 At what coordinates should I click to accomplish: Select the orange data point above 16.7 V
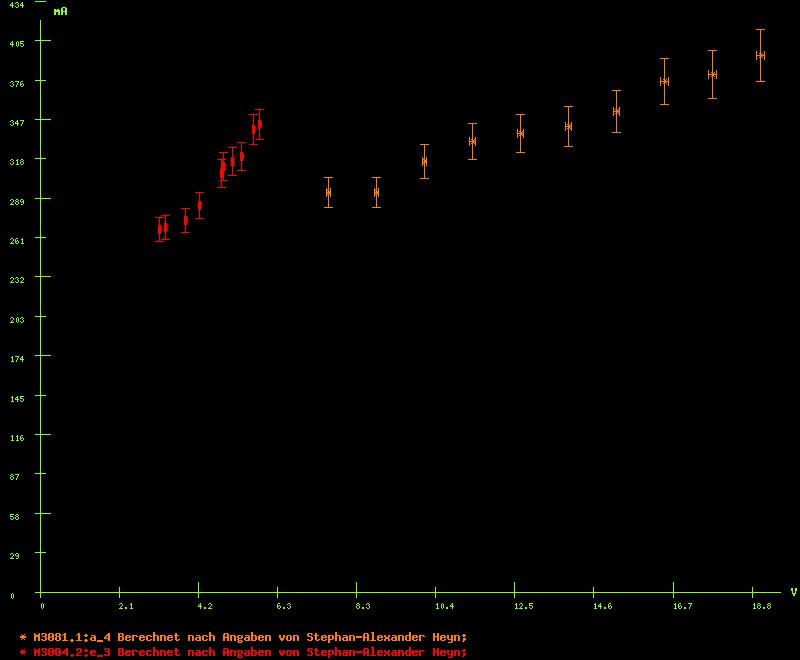tap(664, 81)
